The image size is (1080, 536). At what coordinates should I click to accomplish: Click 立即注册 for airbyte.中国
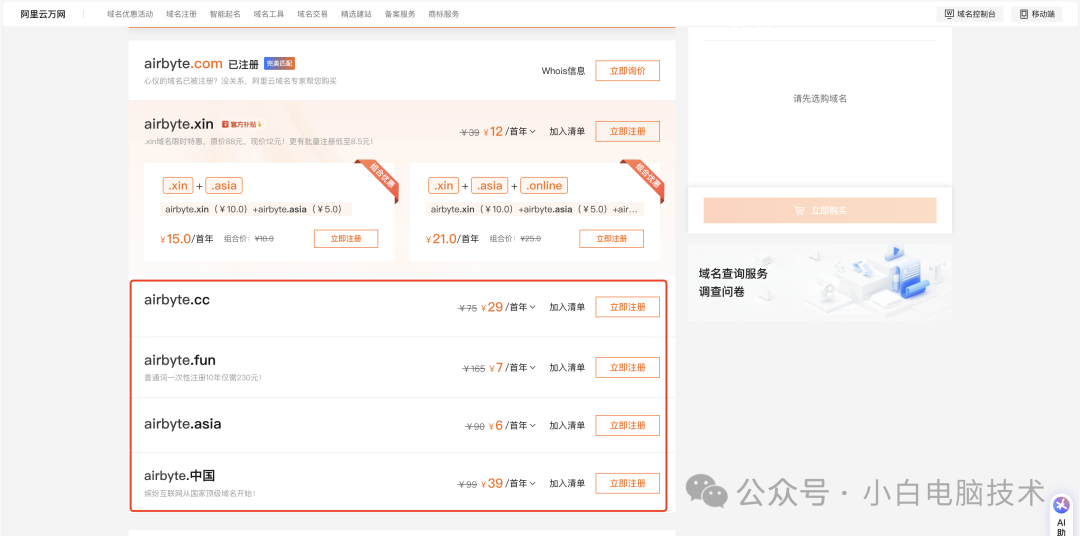(x=627, y=484)
